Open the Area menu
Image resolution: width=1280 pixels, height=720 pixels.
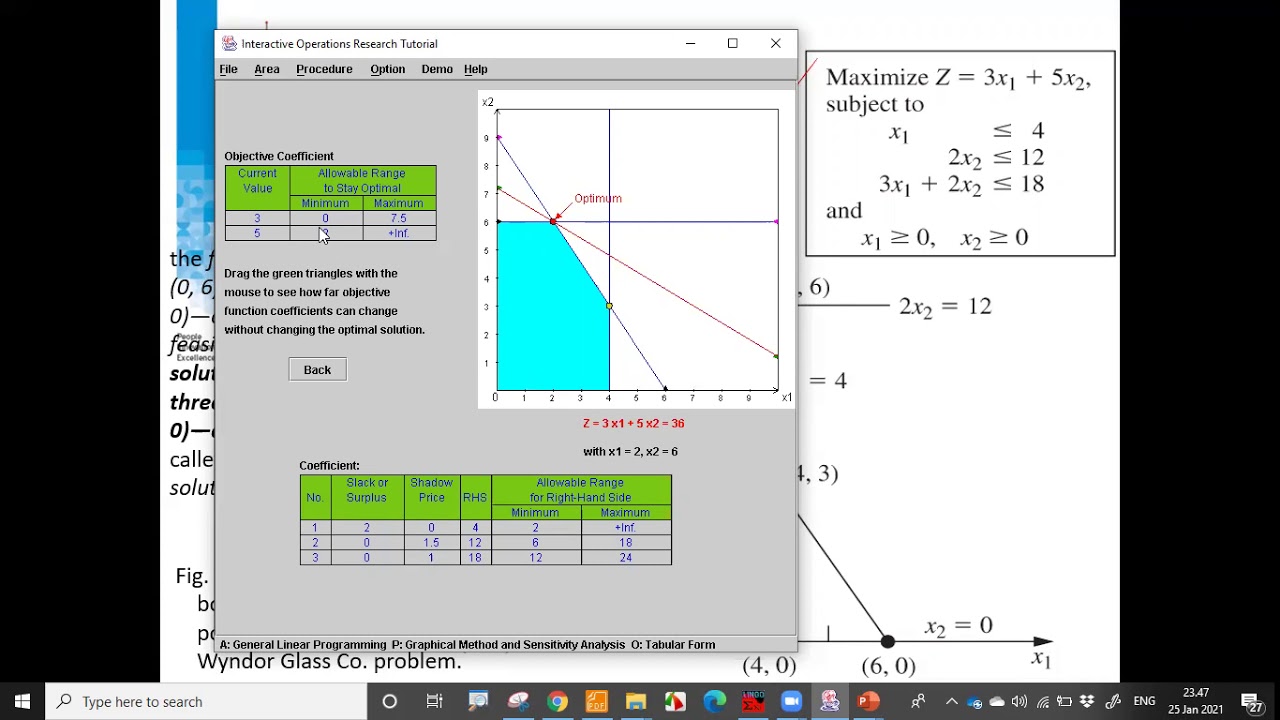coord(266,69)
